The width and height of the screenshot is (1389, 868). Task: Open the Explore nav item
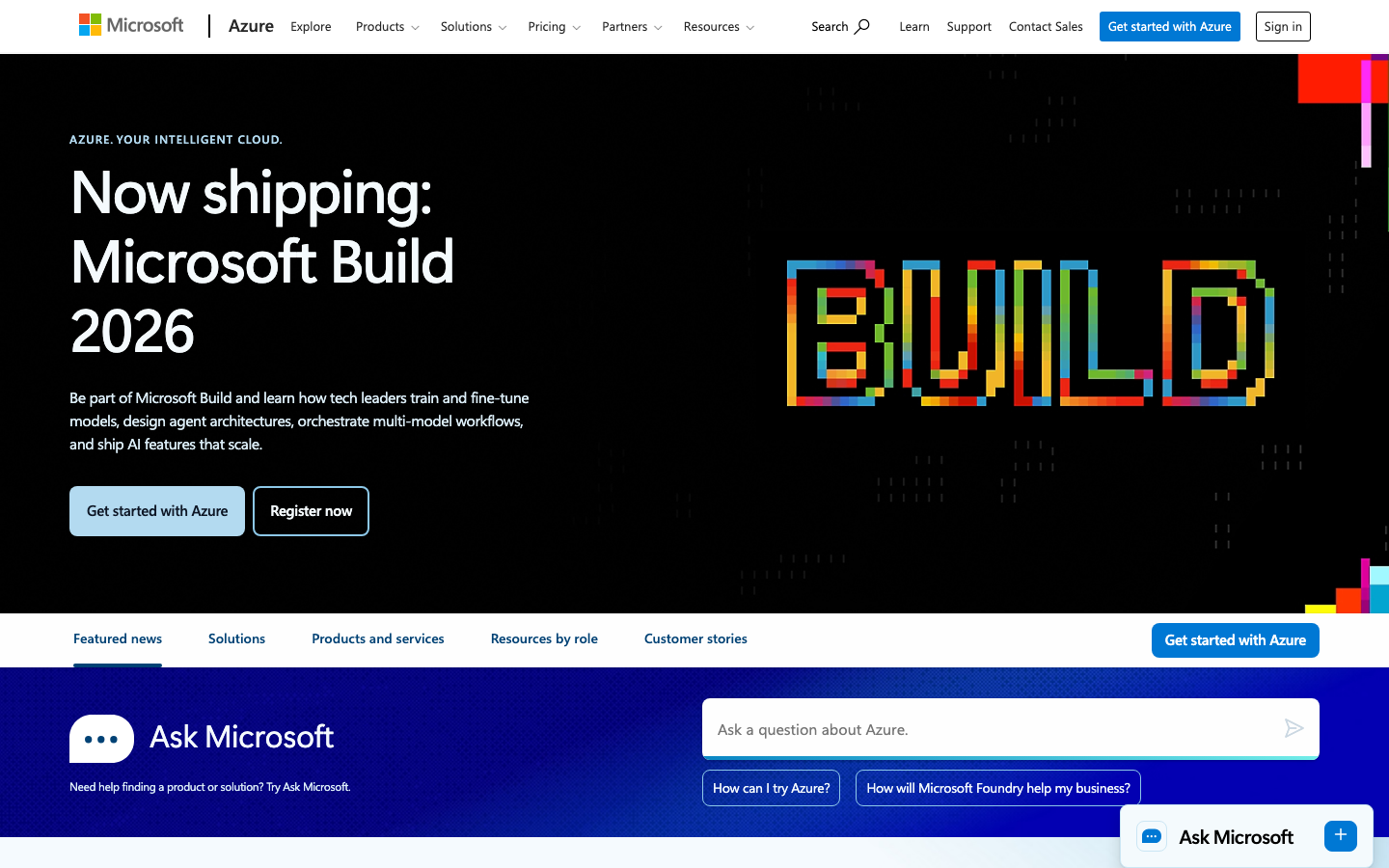(311, 26)
